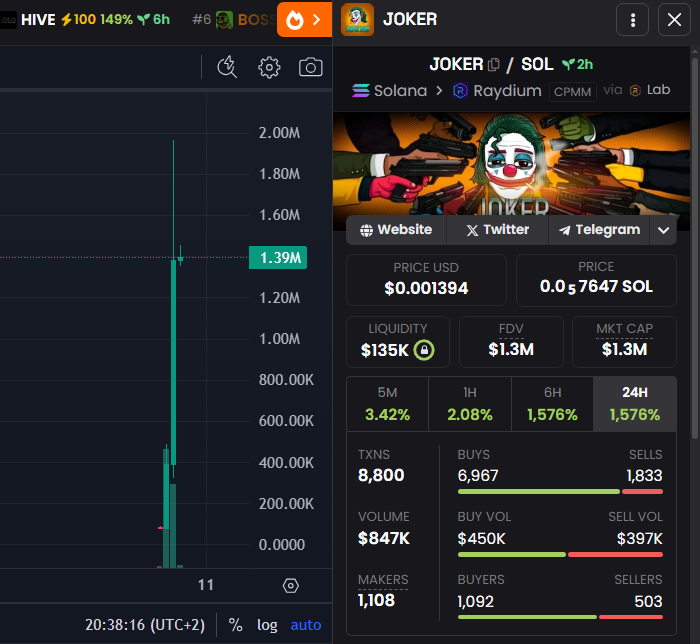
Task: Click the JOKER token avatar icon
Action: click(x=358, y=19)
